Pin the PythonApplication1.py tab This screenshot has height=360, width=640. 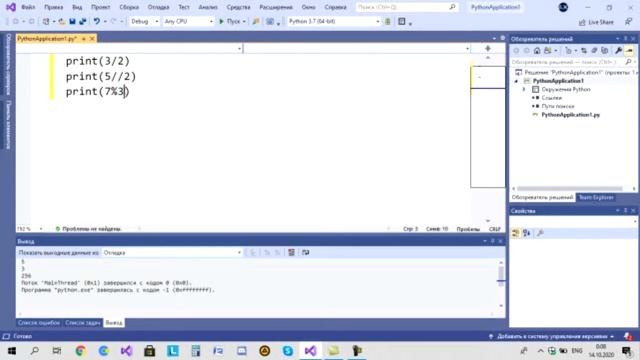tap(84, 38)
